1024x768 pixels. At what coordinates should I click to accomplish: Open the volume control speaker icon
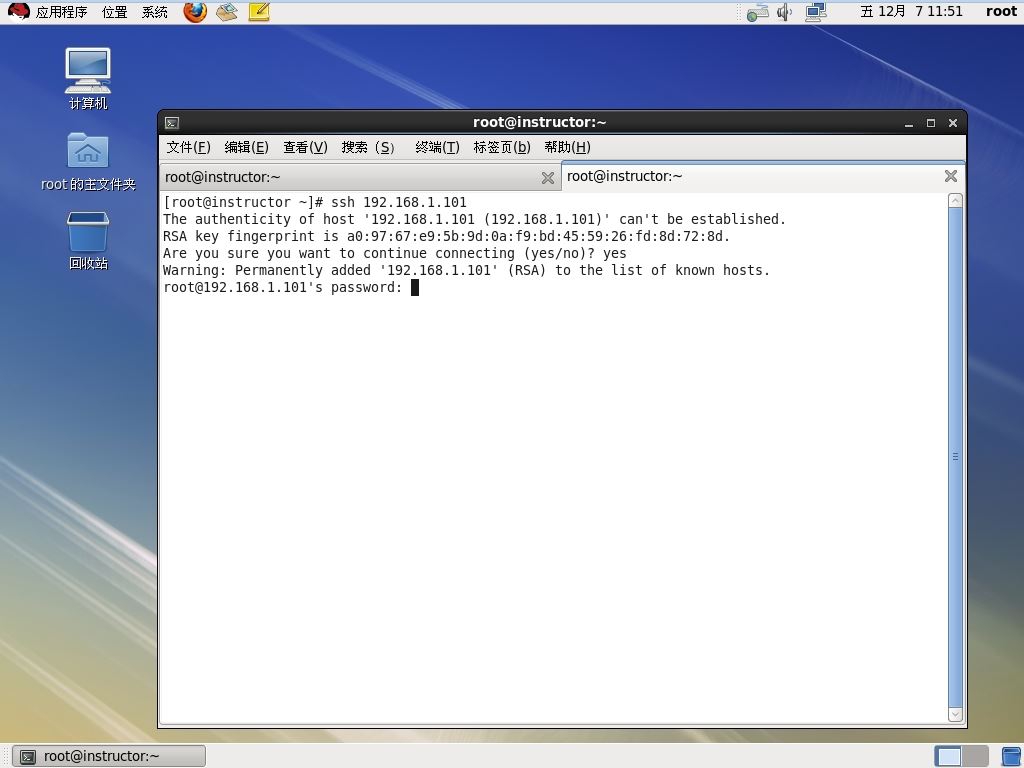point(784,12)
